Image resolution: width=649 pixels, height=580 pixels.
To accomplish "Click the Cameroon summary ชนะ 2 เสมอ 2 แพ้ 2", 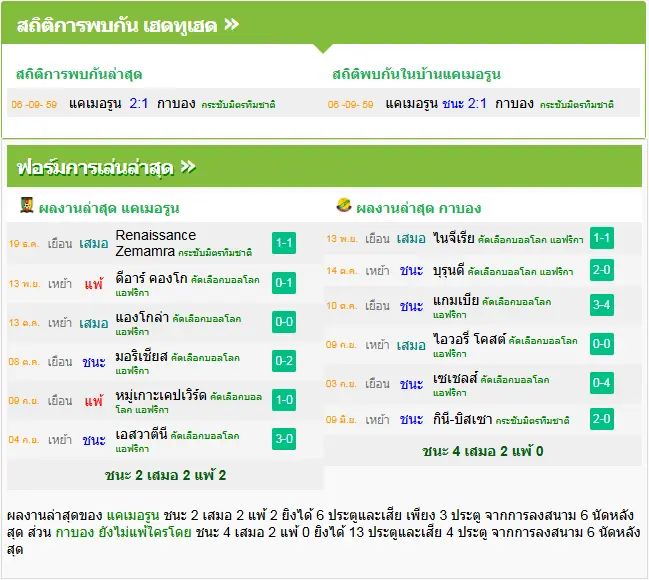I will (x=166, y=475).
